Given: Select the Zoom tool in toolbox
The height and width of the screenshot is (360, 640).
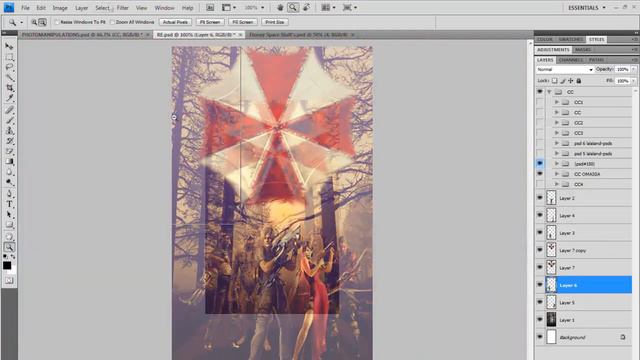Looking at the screenshot, I should 9,247.
